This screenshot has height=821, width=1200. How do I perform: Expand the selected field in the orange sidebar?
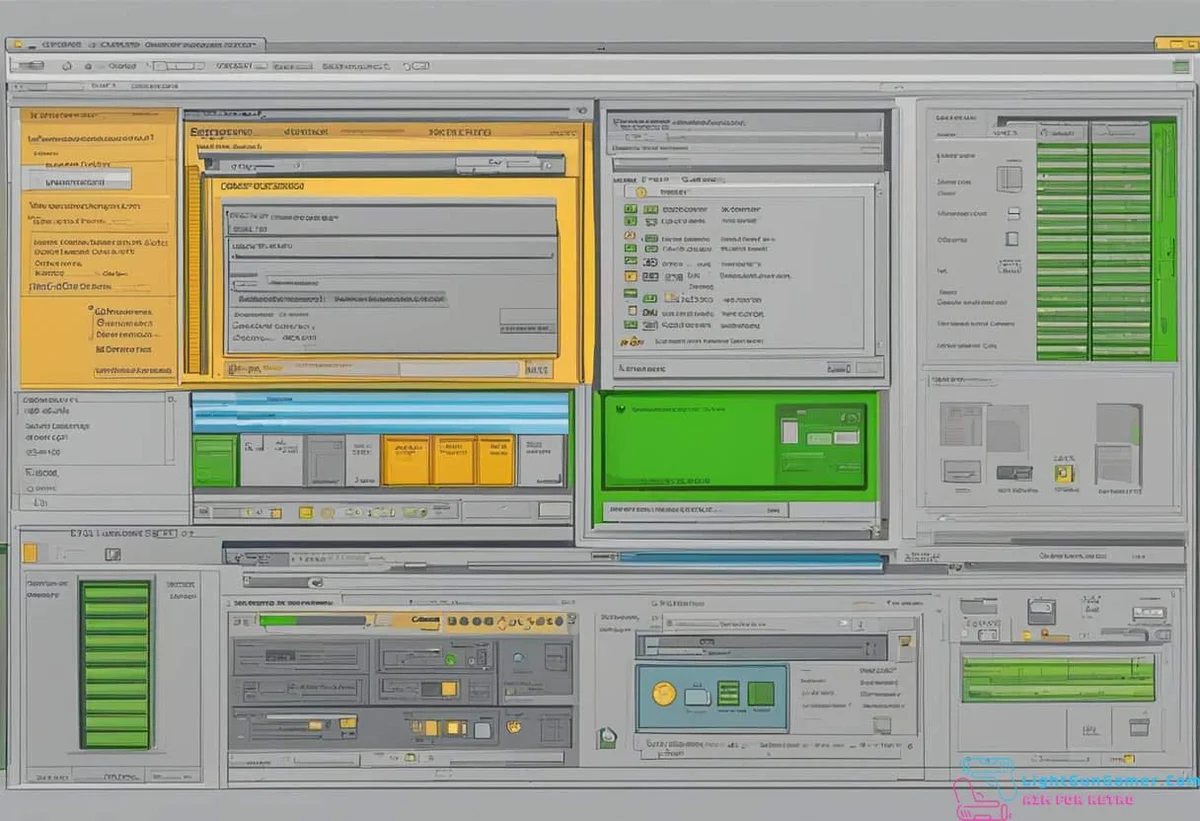click(x=79, y=180)
